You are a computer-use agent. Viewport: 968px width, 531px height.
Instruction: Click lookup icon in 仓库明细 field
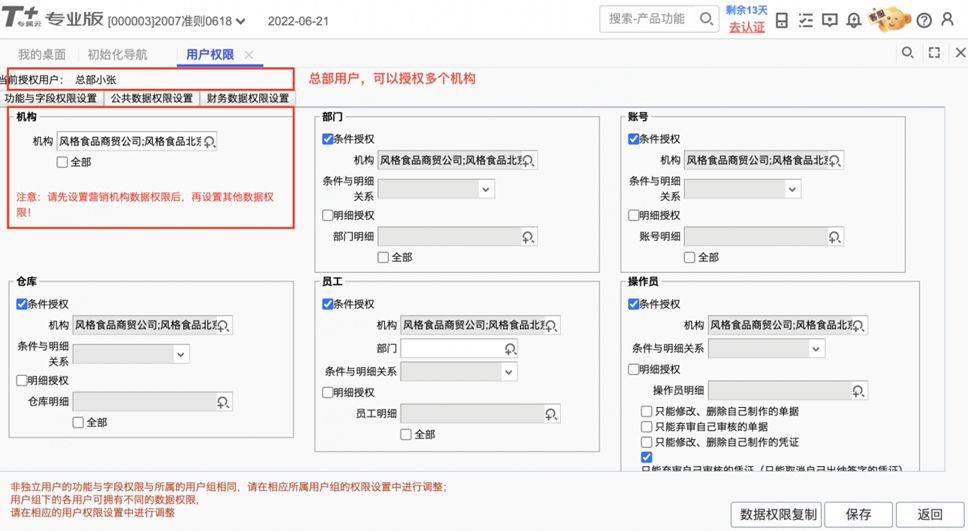coord(223,402)
